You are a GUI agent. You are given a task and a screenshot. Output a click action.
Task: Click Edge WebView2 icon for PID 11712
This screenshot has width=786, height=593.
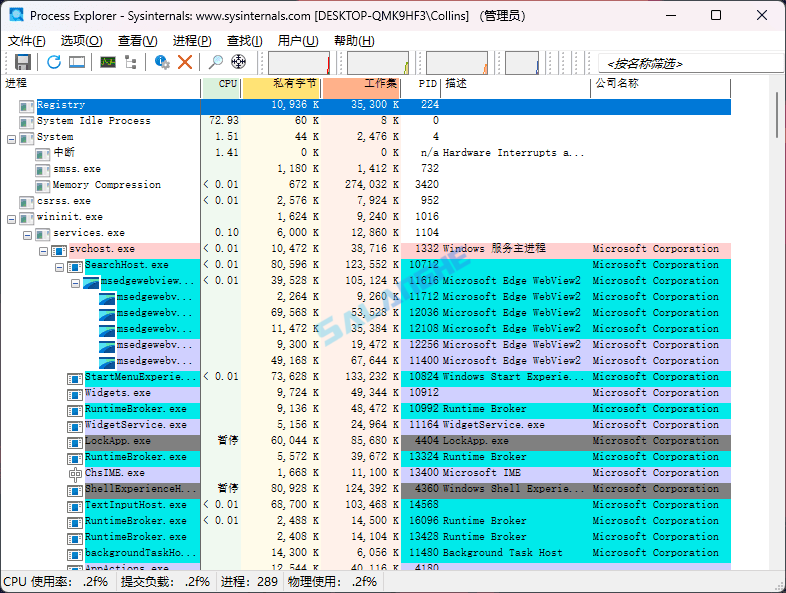pyautogui.click(x=107, y=299)
